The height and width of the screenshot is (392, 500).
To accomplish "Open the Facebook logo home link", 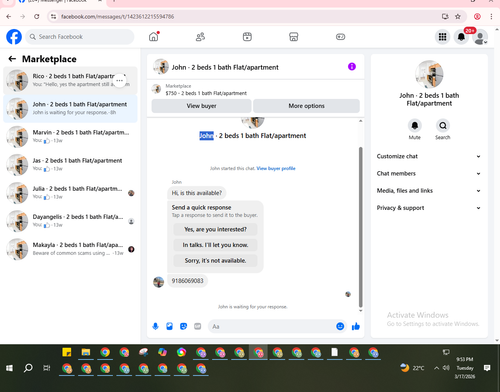I will pyautogui.click(x=14, y=37).
